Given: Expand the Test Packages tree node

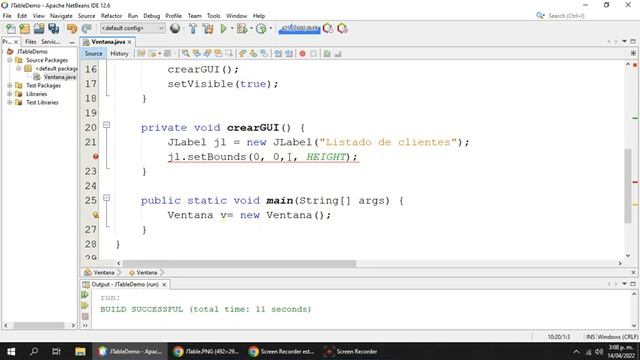Looking at the screenshot, I should pyautogui.click(x=10, y=85).
